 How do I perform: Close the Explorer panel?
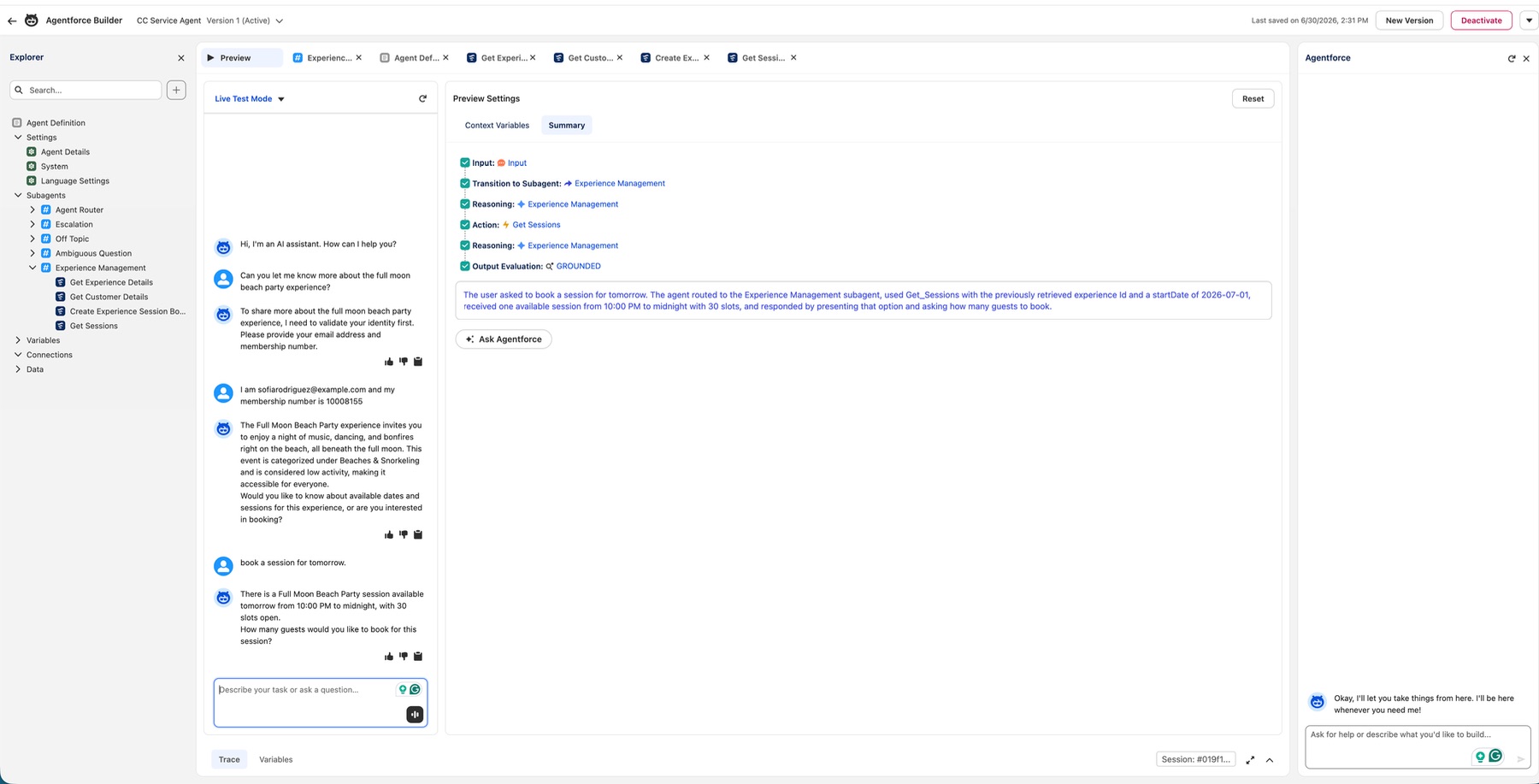(180, 58)
